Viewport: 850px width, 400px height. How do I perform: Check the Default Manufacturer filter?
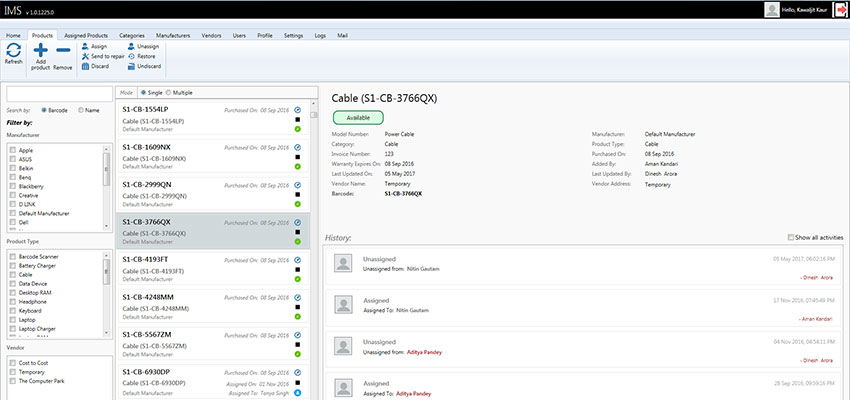click(12, 214)
